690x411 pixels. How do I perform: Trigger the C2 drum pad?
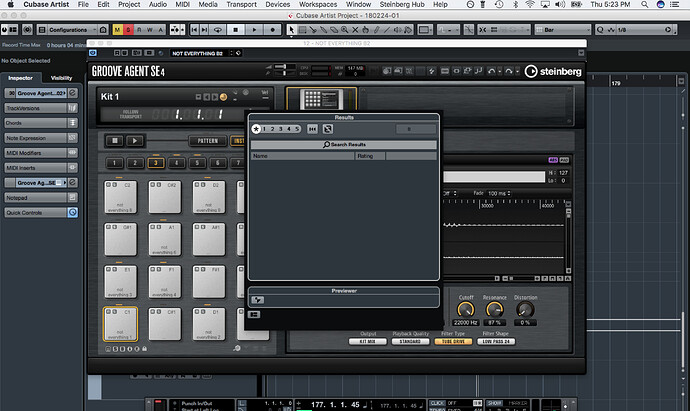click(x=121, y=198)
